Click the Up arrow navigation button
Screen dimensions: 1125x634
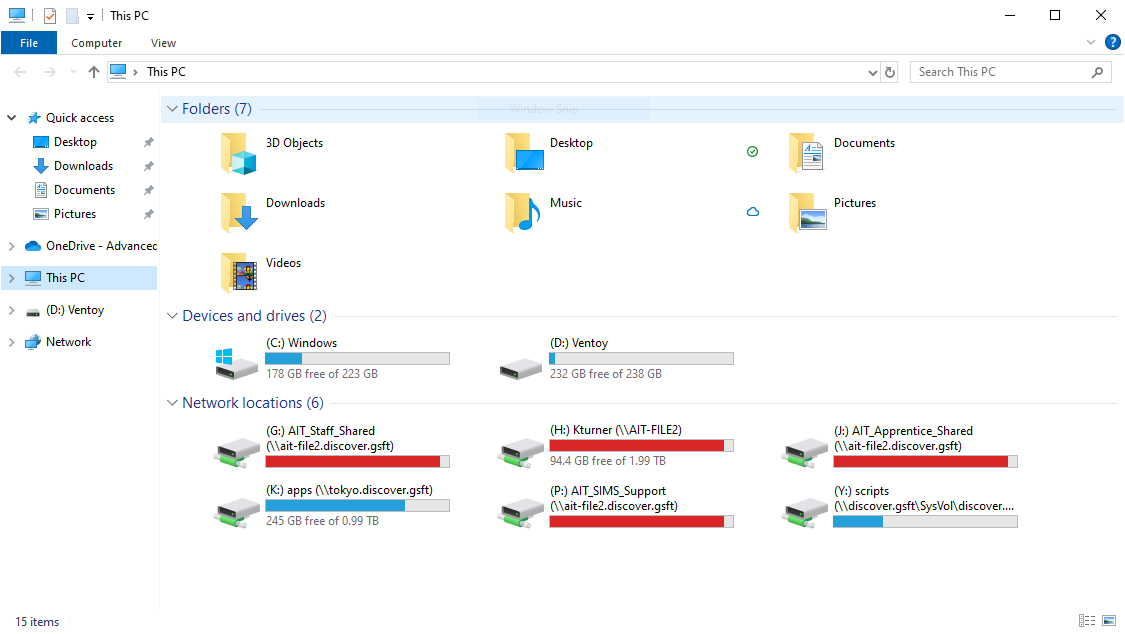coord(93,72)
